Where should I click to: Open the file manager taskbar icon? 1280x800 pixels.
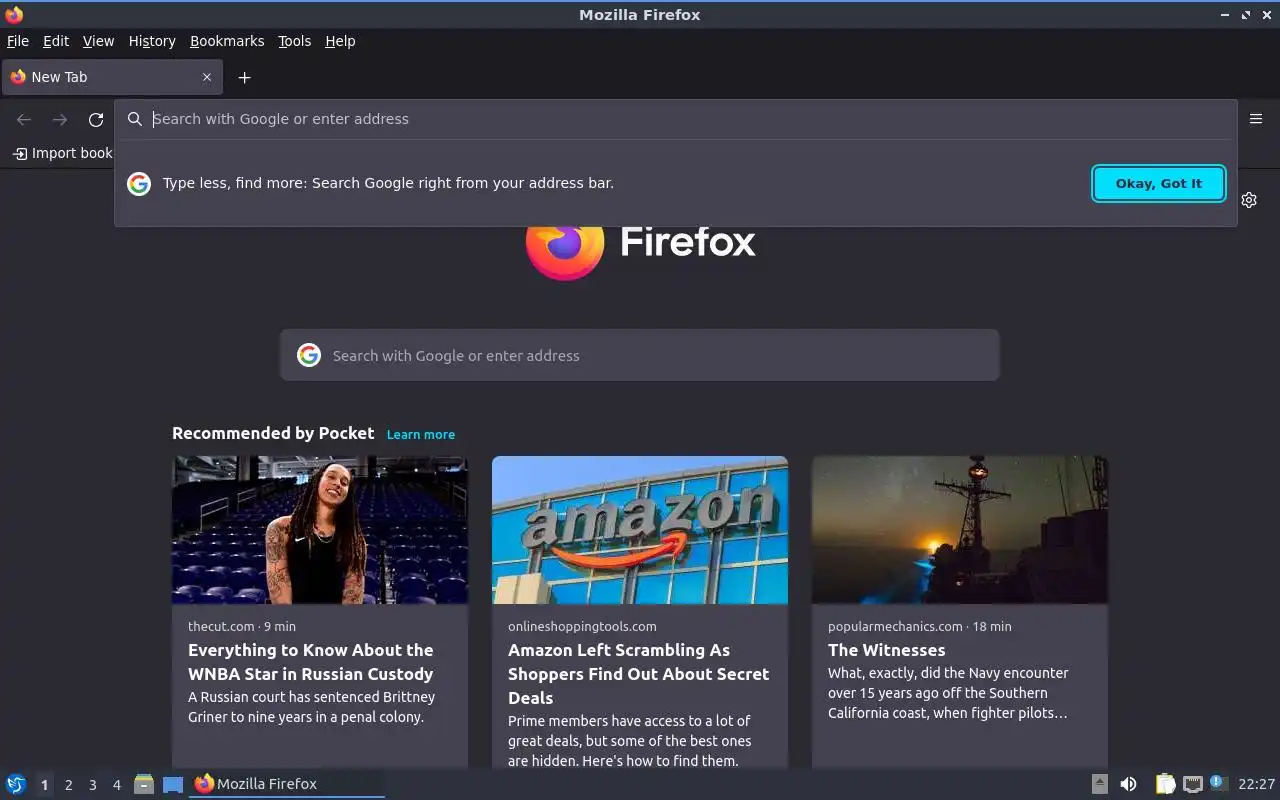tap(144, 784)
